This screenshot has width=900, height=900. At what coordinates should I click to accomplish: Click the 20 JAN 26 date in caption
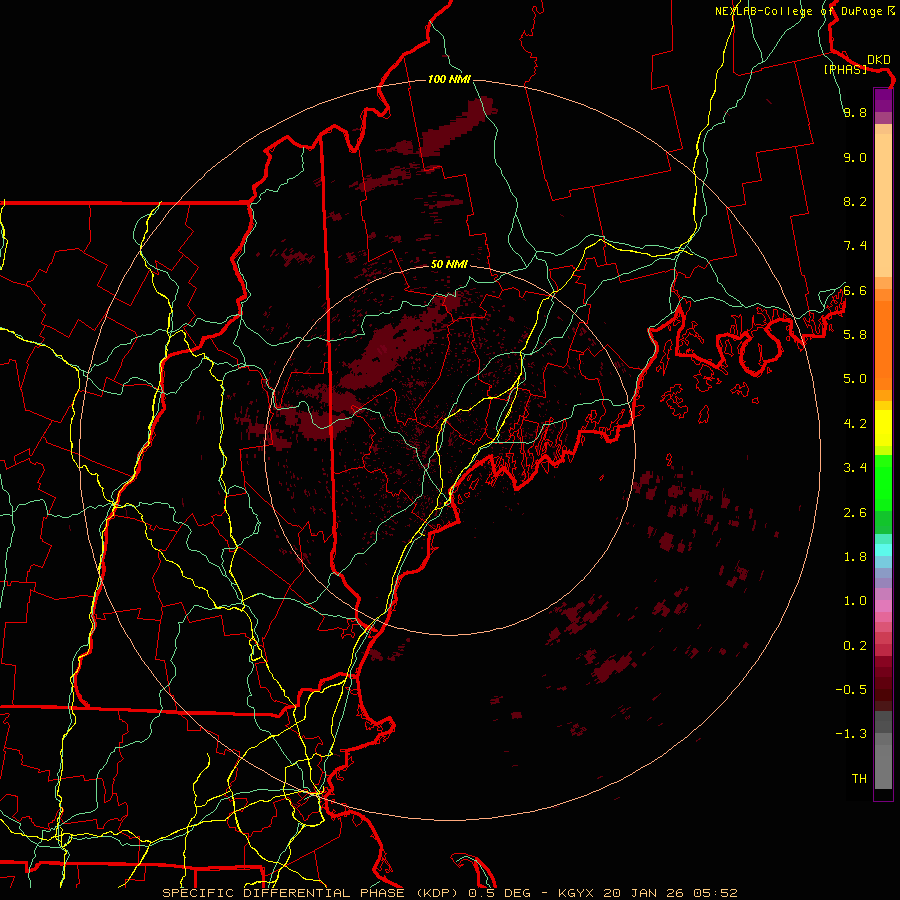tap(643, 893)
